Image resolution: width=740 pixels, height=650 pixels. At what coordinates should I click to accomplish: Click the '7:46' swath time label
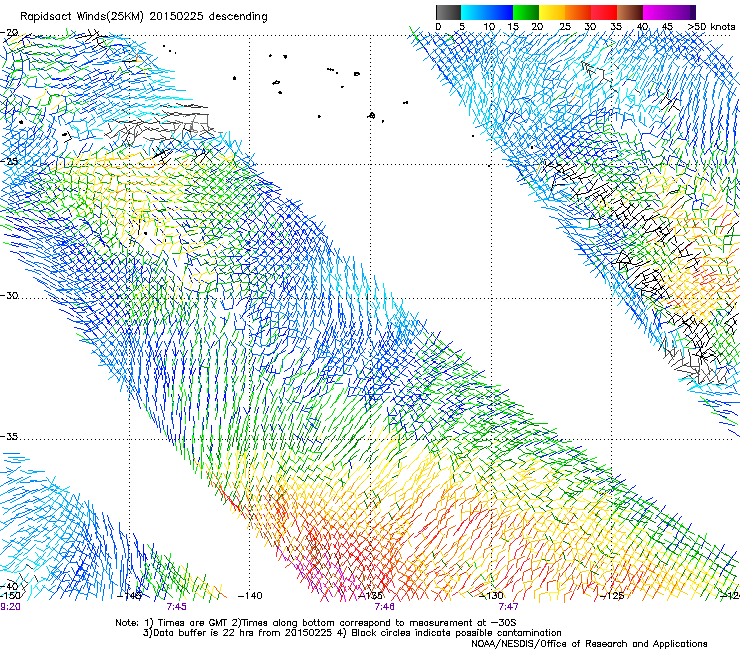[x=385, y=607]
